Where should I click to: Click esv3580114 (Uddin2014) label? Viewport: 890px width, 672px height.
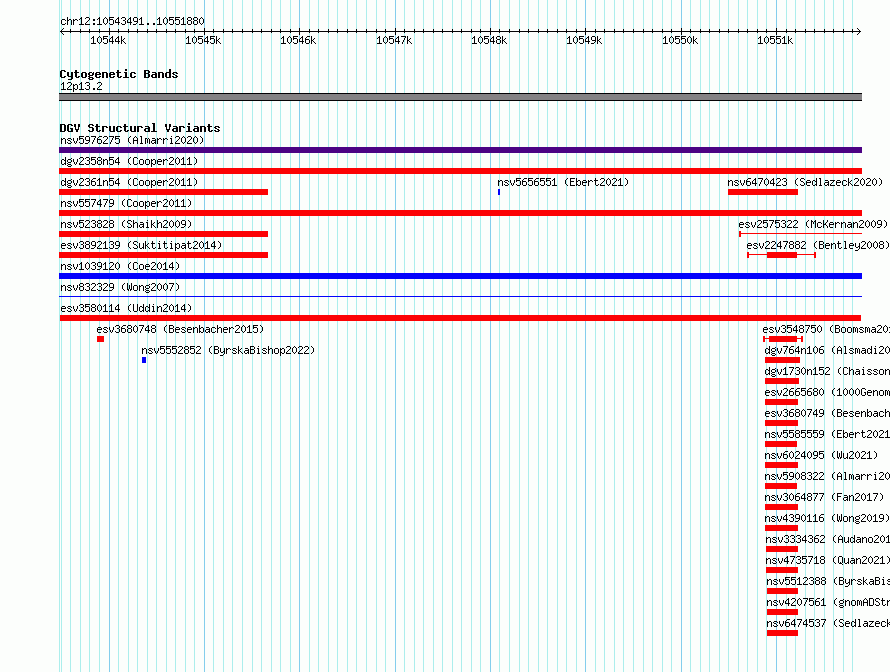(x=126, y=308)
